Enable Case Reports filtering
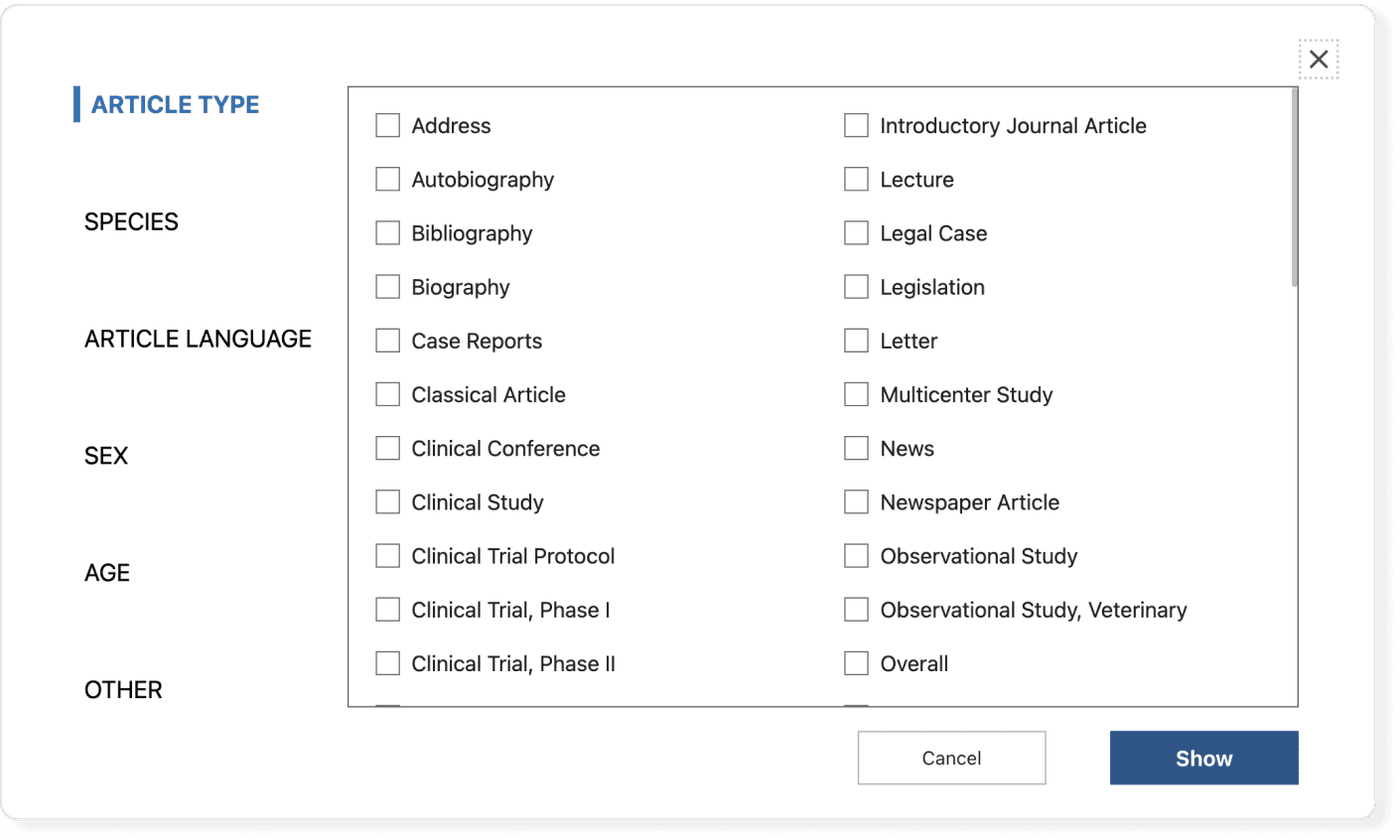This screenshot has width=1400, height=840. coord(388,340)
